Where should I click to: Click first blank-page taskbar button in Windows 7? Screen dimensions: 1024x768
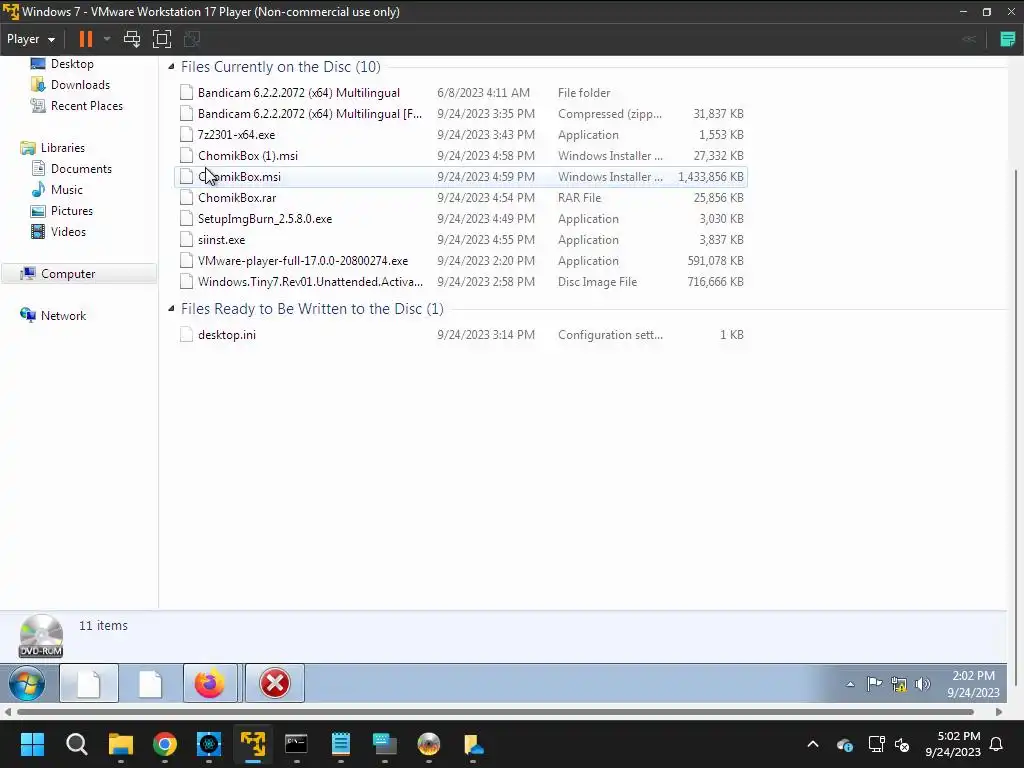click(x=89, y=684)
